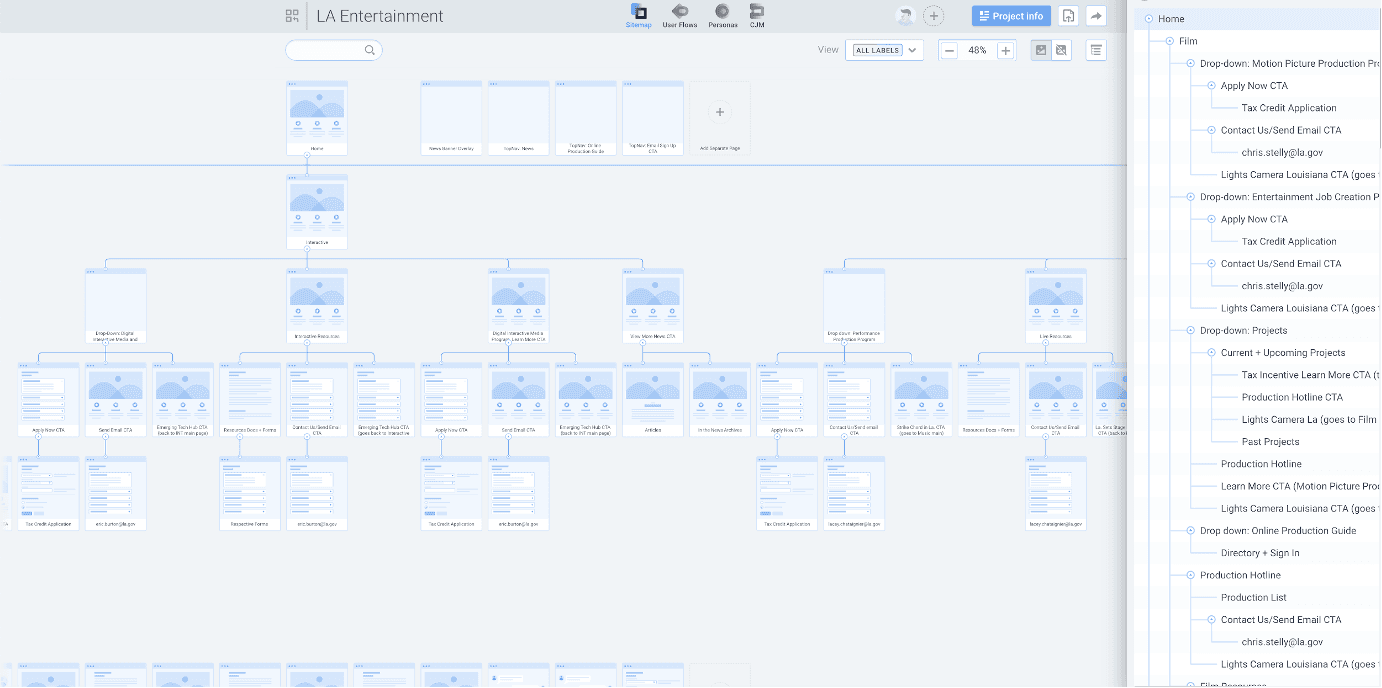Zoom out with the minus button

[949, 50]
